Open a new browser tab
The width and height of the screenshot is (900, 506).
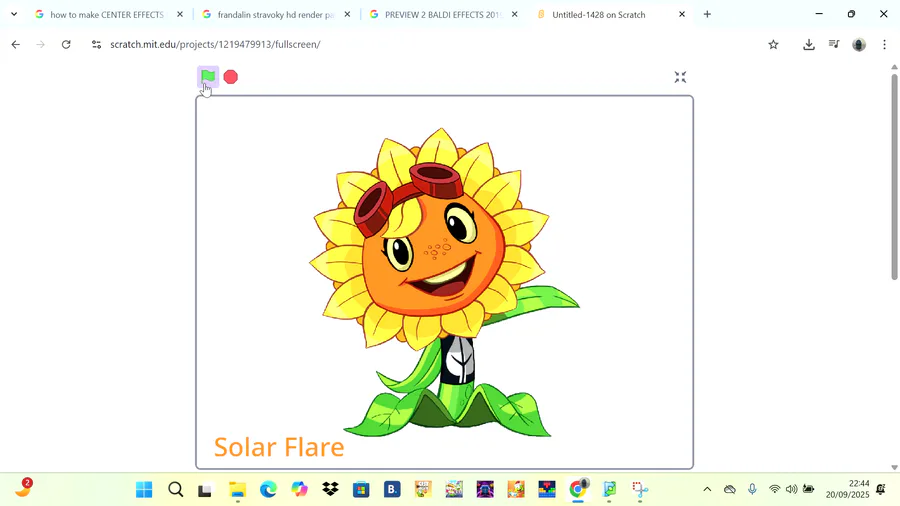[707, 14]
